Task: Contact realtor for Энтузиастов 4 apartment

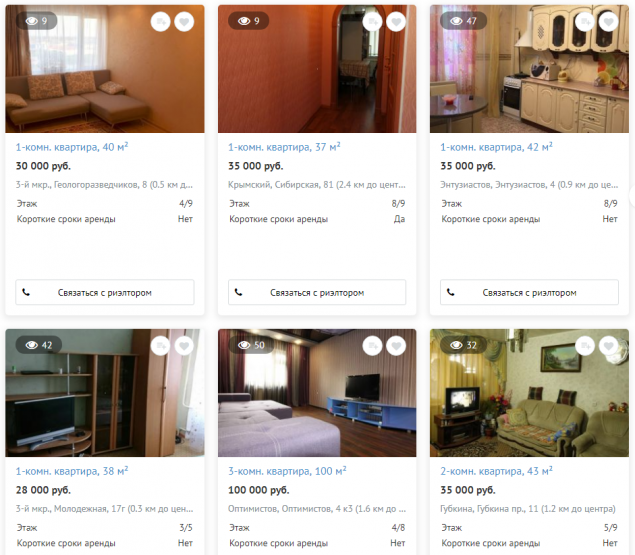Action: click(x=529, y=292)
